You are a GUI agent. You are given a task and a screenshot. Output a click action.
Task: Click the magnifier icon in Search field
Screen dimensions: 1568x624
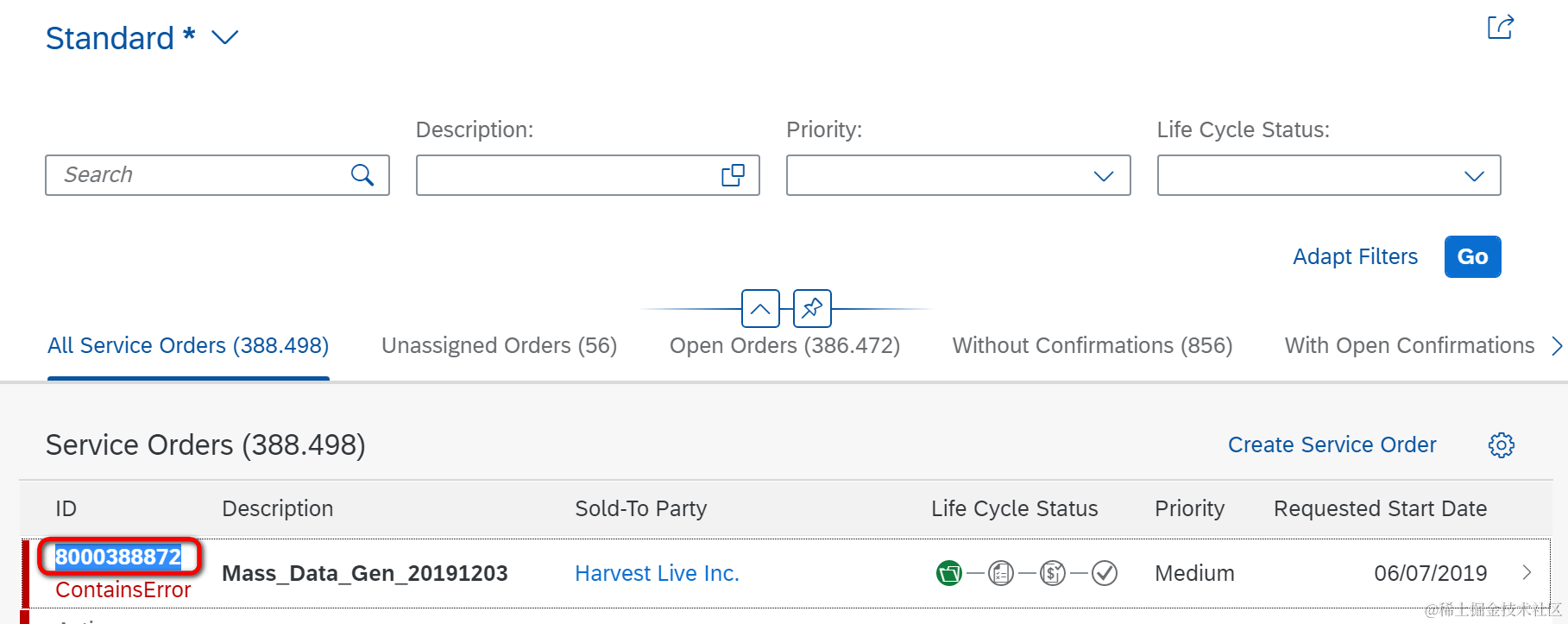pos(362,175)
